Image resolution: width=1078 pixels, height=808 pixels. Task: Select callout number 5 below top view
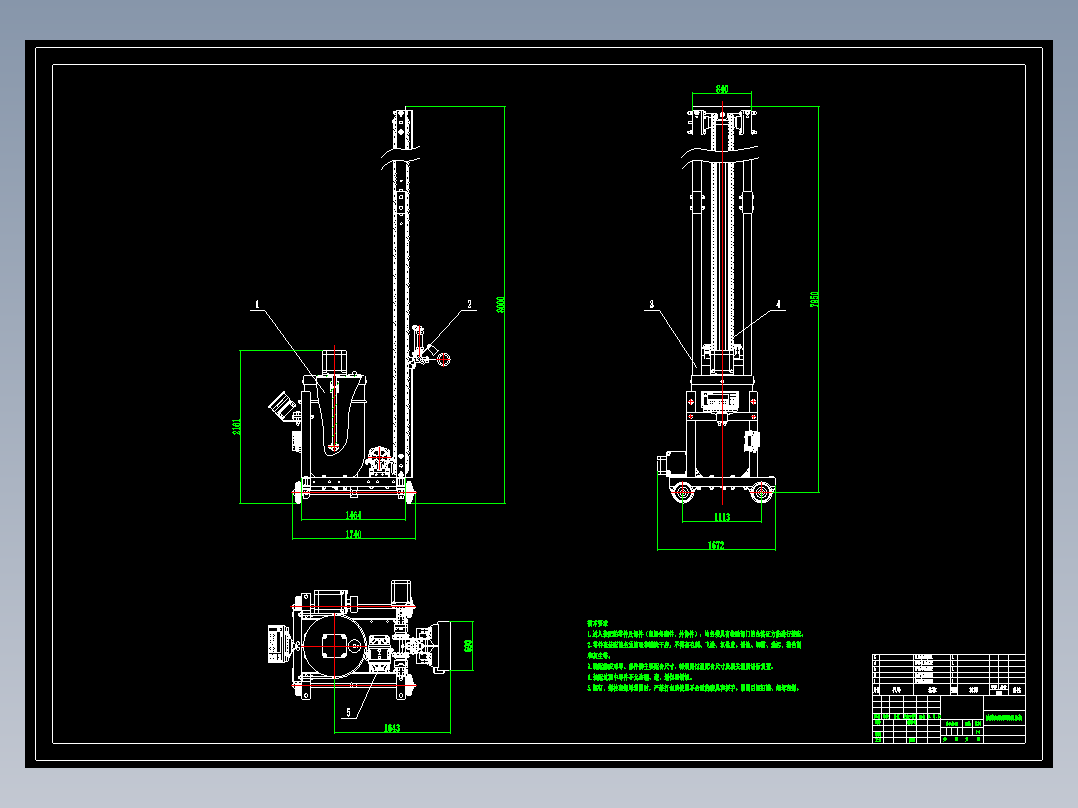349,713
